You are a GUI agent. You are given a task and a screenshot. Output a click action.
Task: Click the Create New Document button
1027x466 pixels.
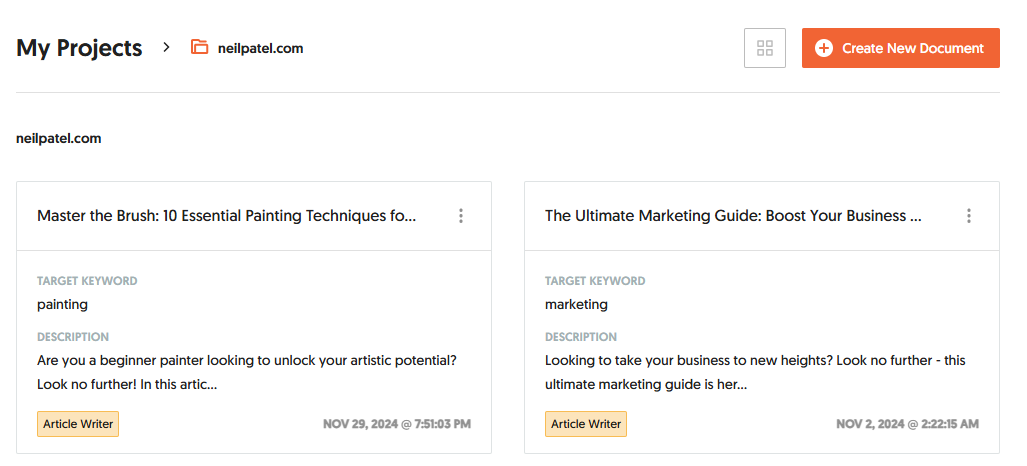pyautogui.click(x=900, y=48)
